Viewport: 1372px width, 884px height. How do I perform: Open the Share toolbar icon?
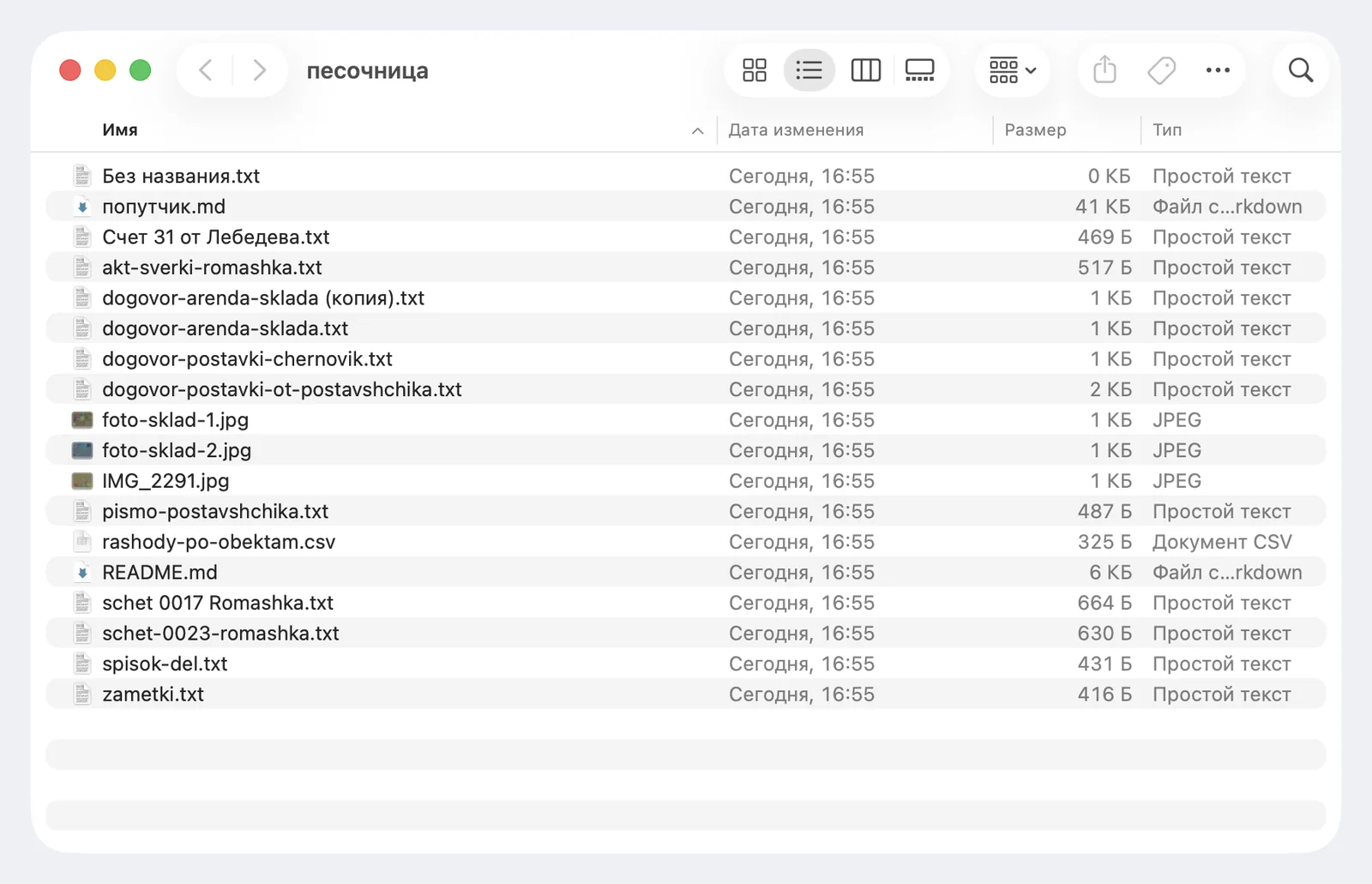1104,70
